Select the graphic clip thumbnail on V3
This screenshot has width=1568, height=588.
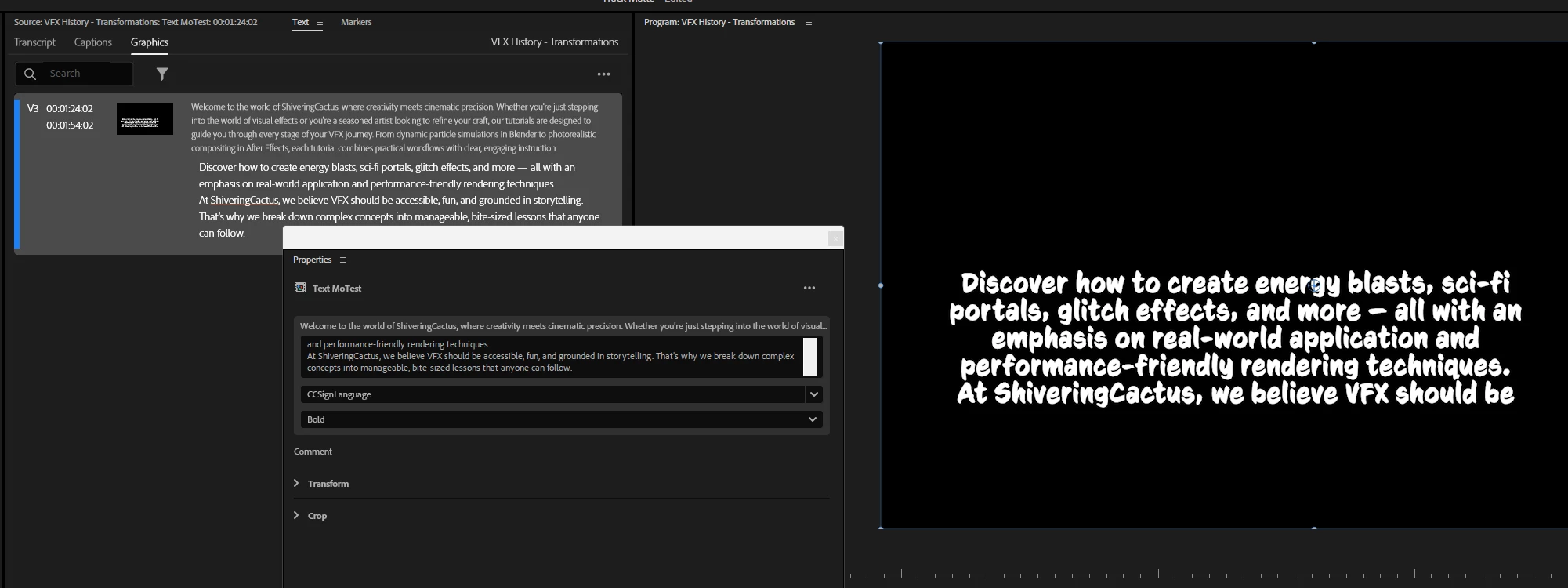point(145,119)
